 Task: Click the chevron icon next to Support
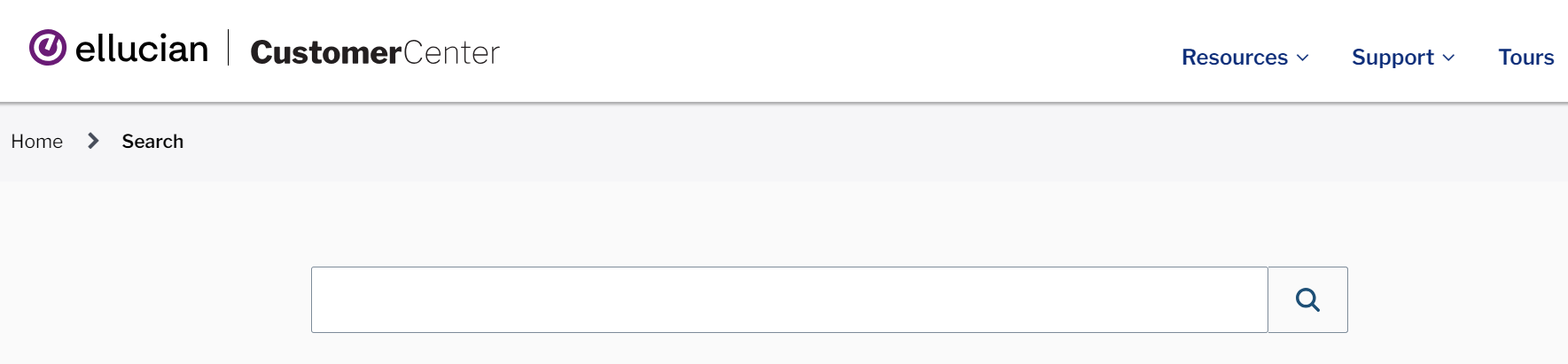[1448, 58]
